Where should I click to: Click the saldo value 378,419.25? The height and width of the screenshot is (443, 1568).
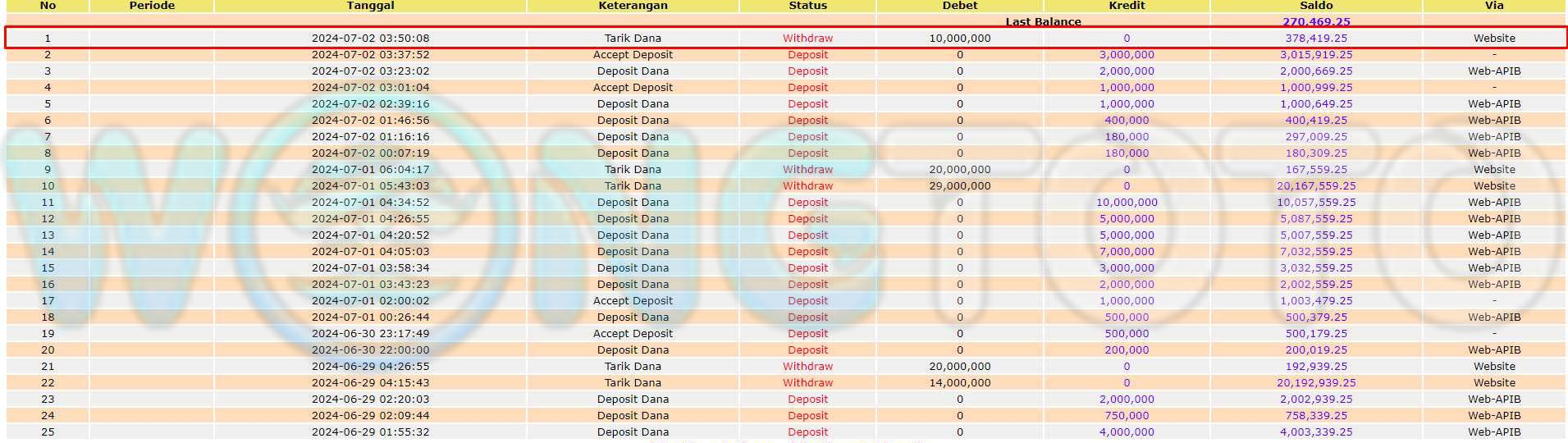coord(1316,39)
